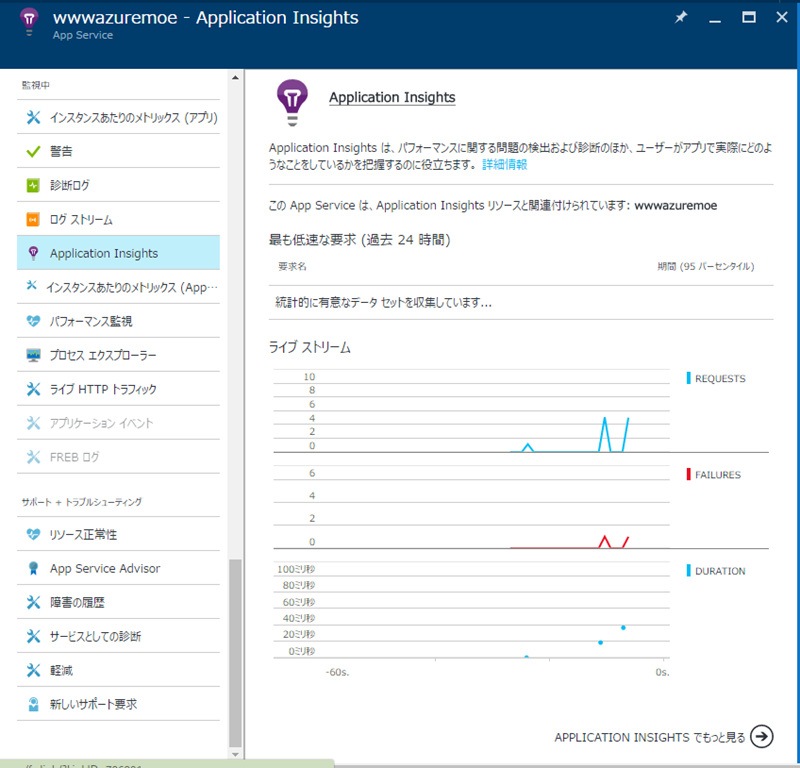Click the -60s. axis label
800x768 pixels.
point(337,672)
